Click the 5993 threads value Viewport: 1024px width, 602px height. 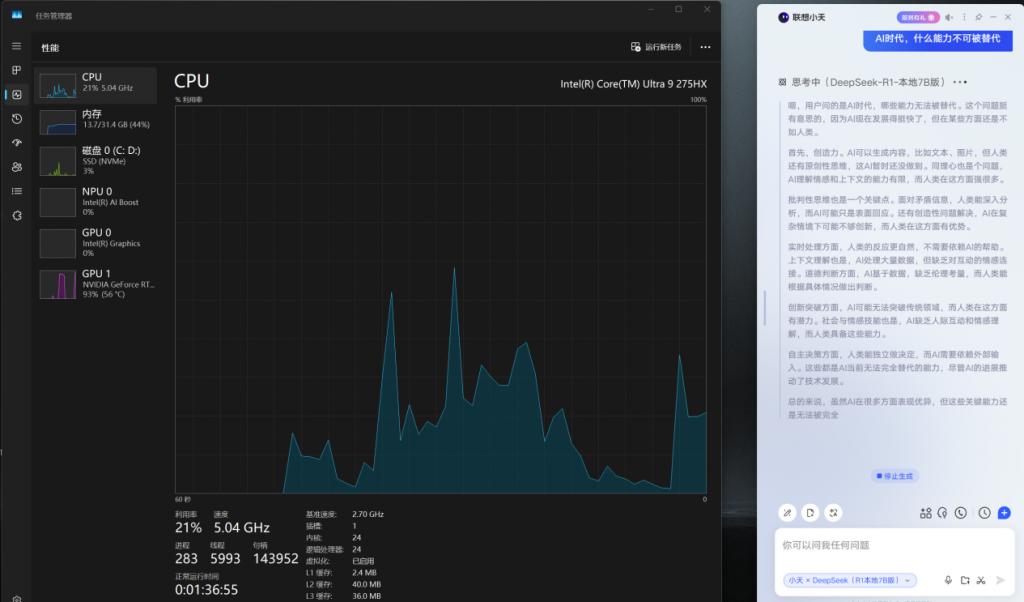tap(225, 559)
